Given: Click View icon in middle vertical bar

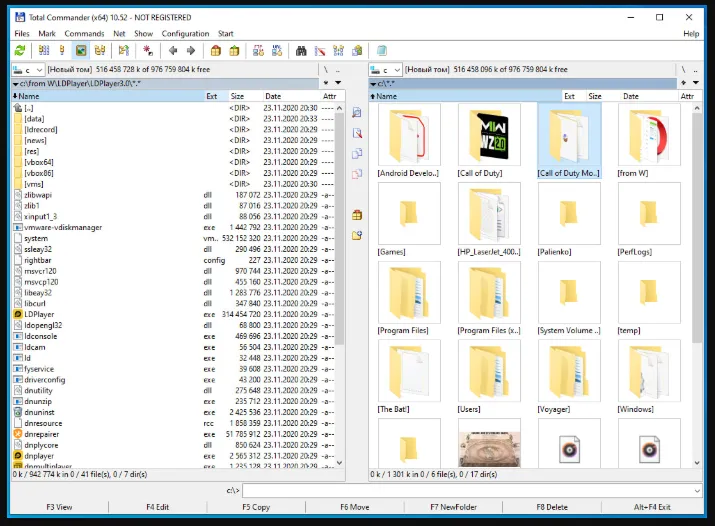Looking at the screenshot, I should click(x=357, y=112).
